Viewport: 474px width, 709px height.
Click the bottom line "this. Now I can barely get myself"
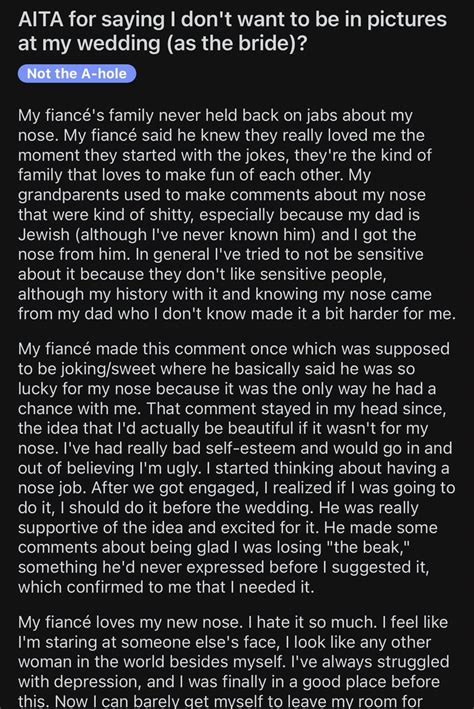point(220,701)
